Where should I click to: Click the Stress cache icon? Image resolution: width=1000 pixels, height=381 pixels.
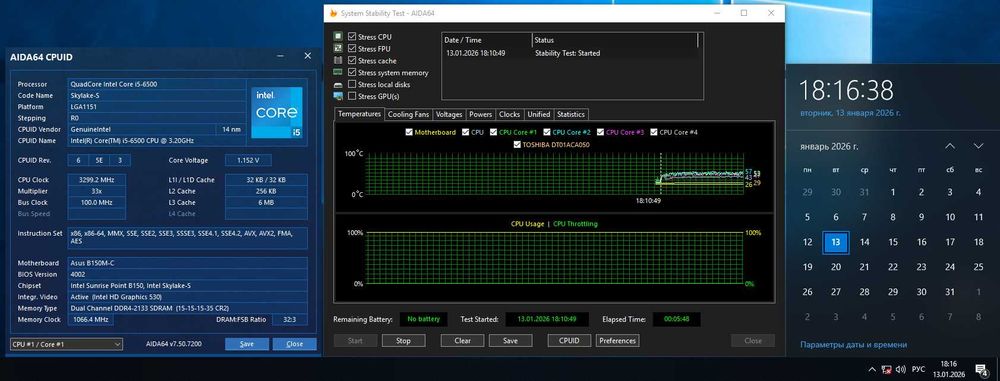(x=338, y=61)
